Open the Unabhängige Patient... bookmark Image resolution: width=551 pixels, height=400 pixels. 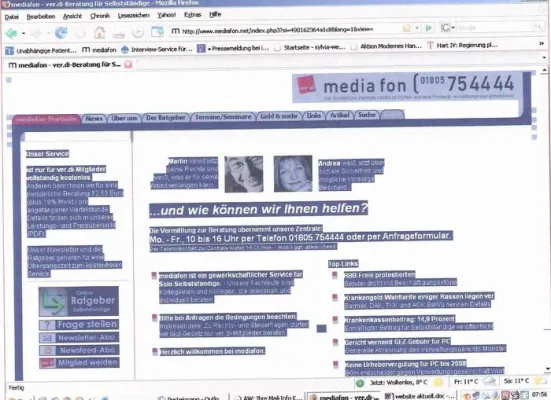[x=41, y=51]
